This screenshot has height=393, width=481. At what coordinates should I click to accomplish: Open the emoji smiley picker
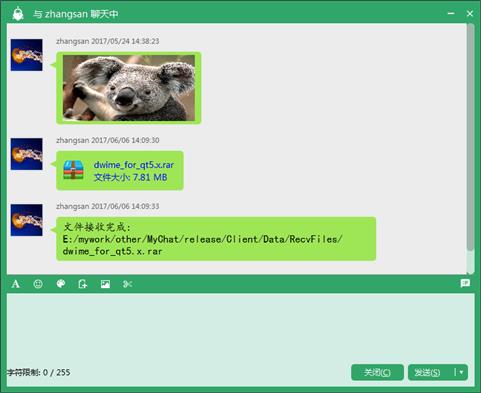pos(38,284)
